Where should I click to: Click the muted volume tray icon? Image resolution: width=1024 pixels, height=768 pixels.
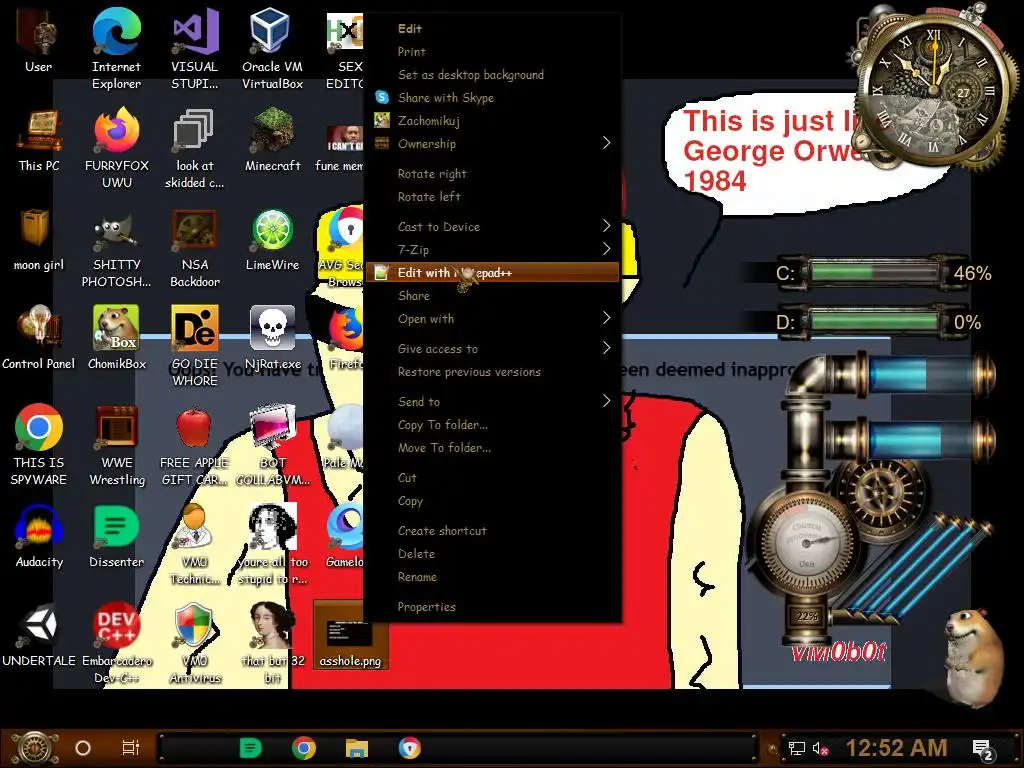coord(820,749)
